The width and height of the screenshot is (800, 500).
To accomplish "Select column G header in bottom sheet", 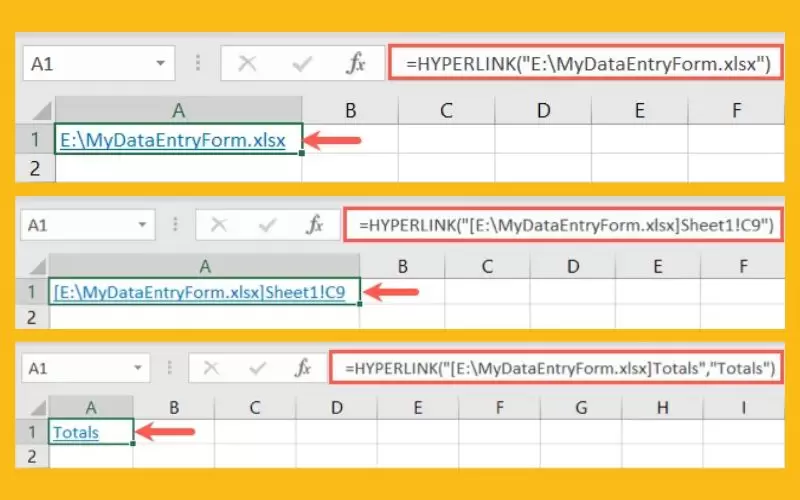I will [x=581, y=407].
